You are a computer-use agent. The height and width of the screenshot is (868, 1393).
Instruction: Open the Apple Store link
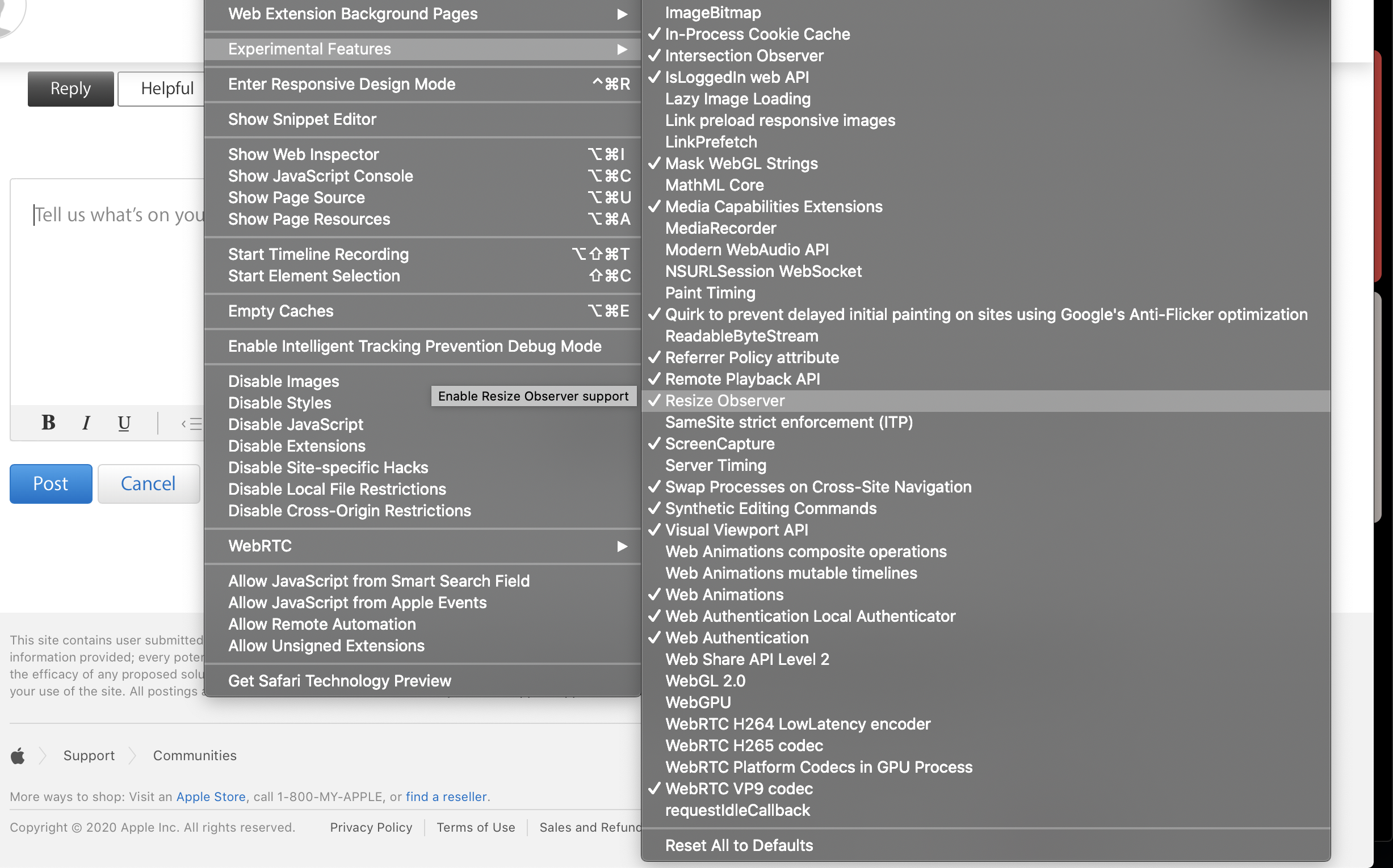coord(211,797)
